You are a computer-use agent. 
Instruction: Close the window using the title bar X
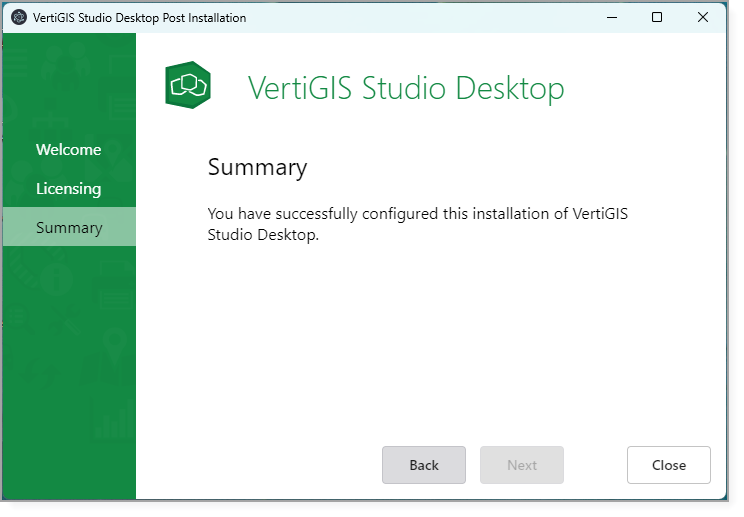[703, 18]
